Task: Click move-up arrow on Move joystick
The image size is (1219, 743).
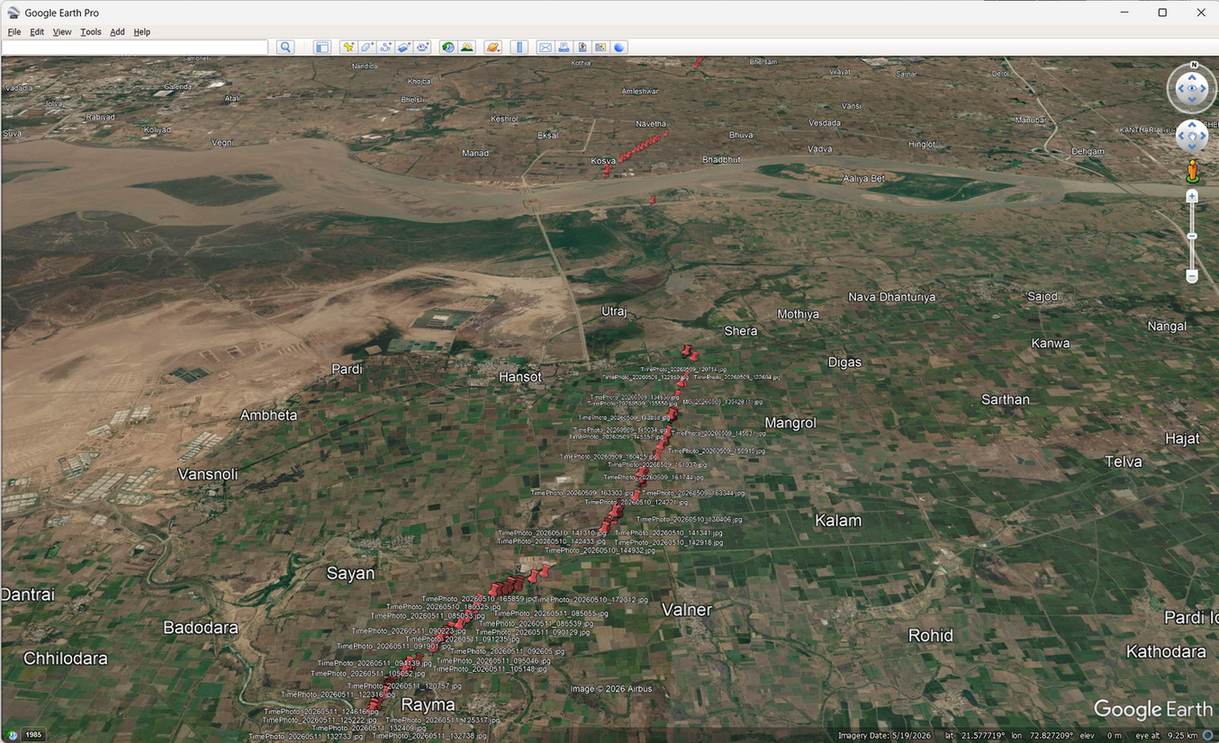Action: (1192, 126)
